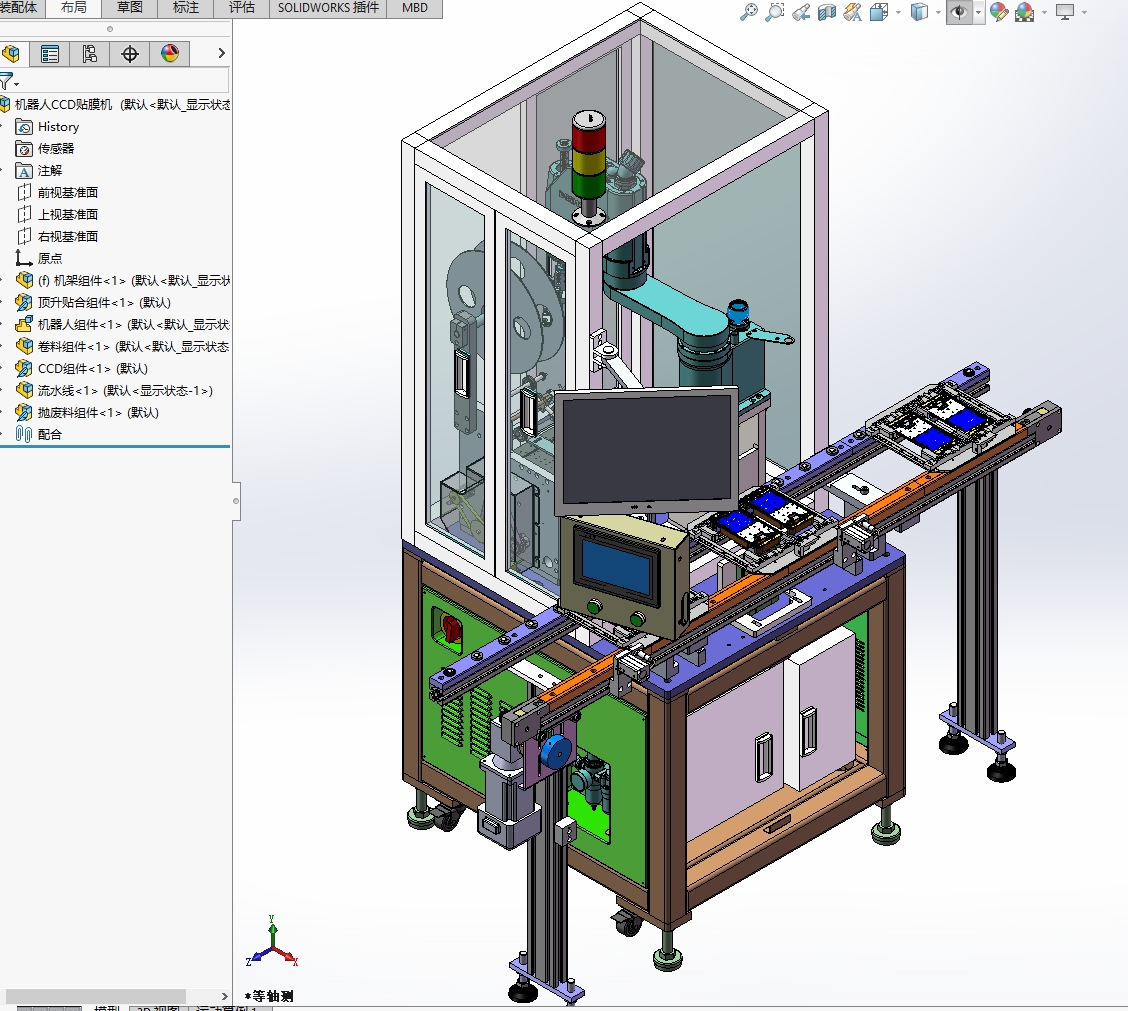Select the 配合 mates folder

(50, 435)
